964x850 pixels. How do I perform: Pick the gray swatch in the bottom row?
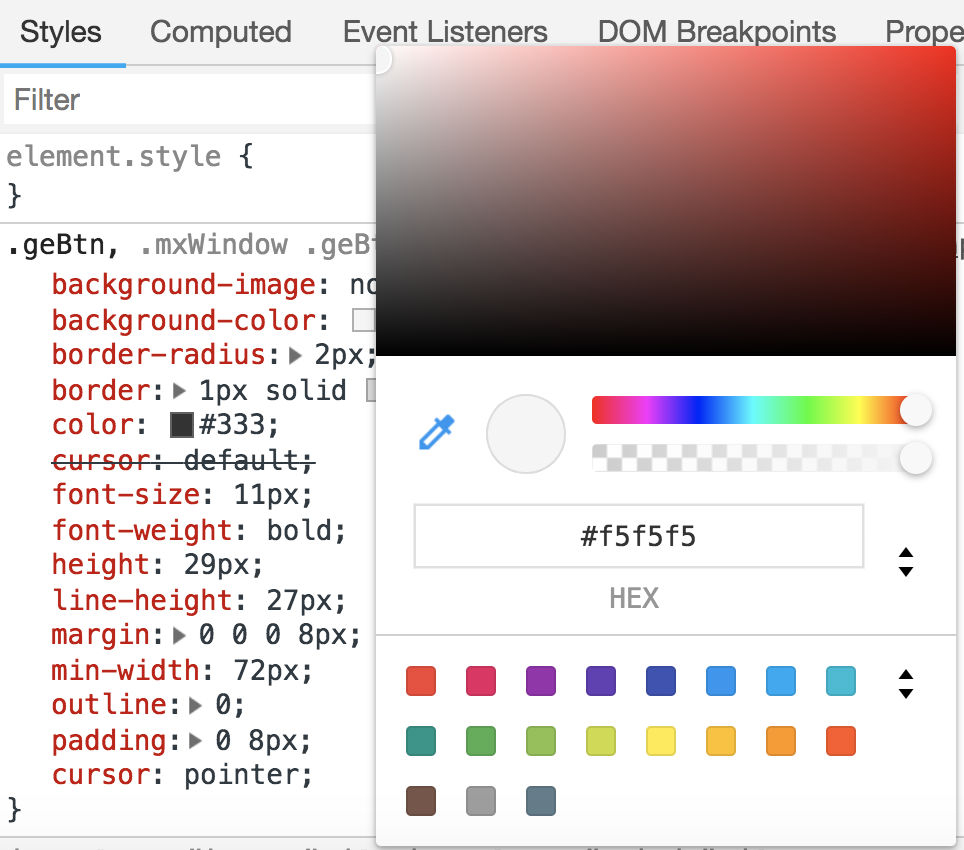pos(480,801)
